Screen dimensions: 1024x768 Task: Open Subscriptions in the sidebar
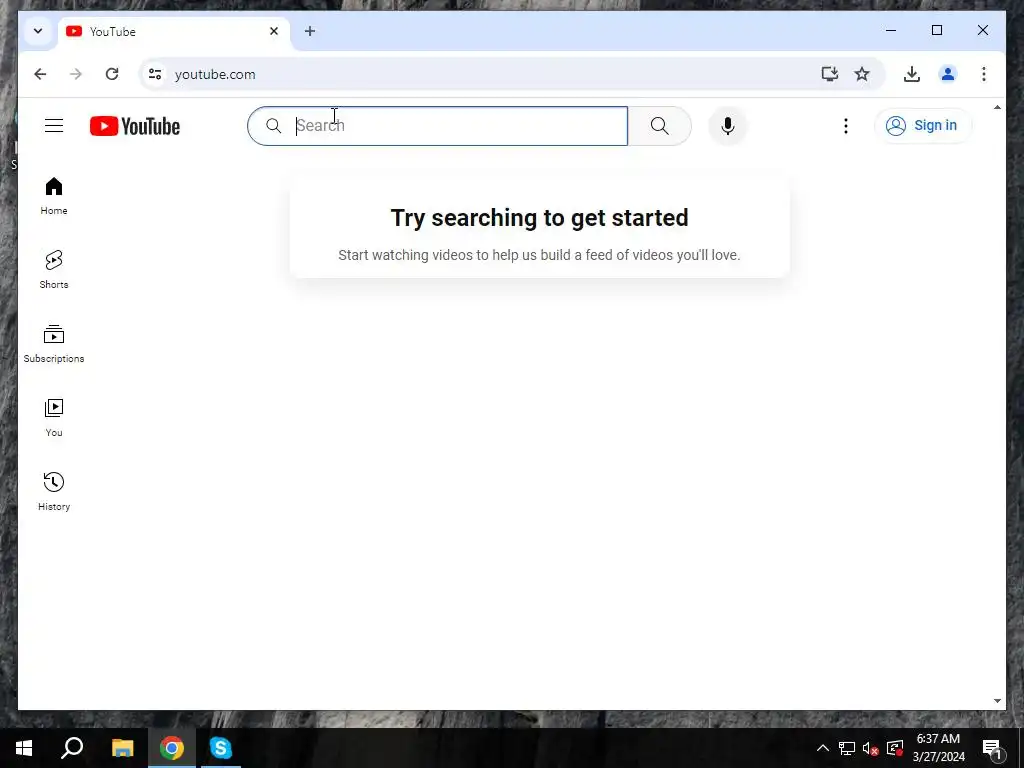pos(54,344)
